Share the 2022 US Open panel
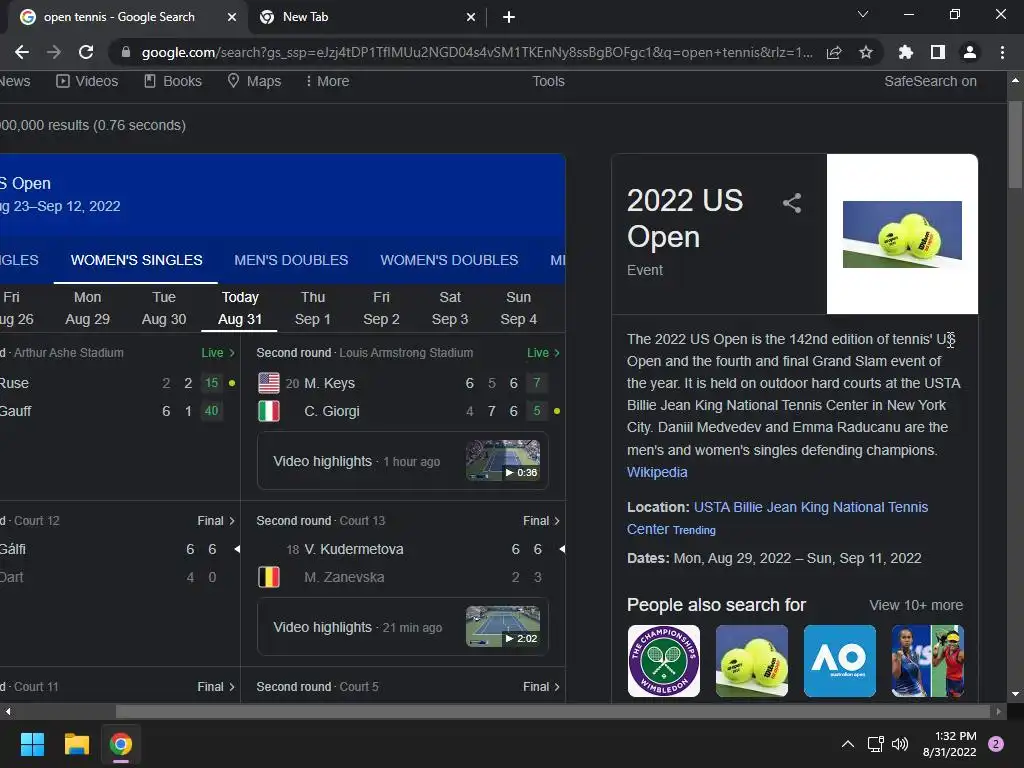1024x768 pixels. coord(792,203)
